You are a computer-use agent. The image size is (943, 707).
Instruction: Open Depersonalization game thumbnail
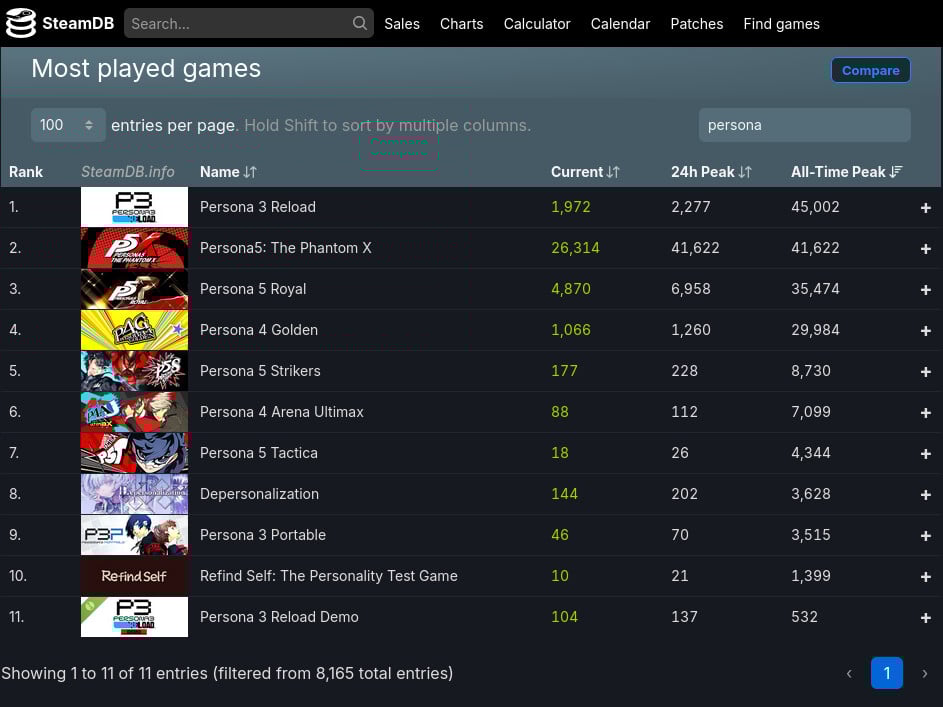click(134, 494)
